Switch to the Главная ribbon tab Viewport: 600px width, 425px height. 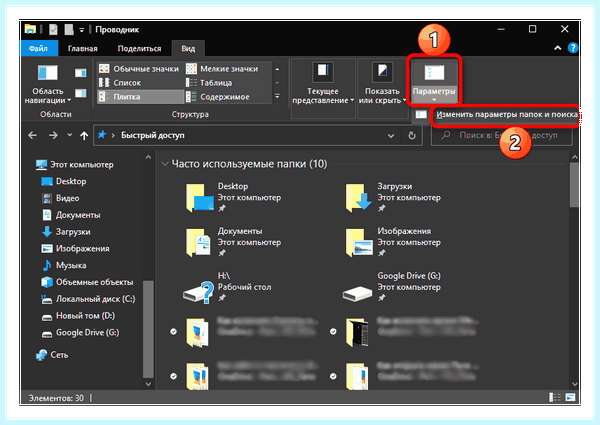point(83,49)
